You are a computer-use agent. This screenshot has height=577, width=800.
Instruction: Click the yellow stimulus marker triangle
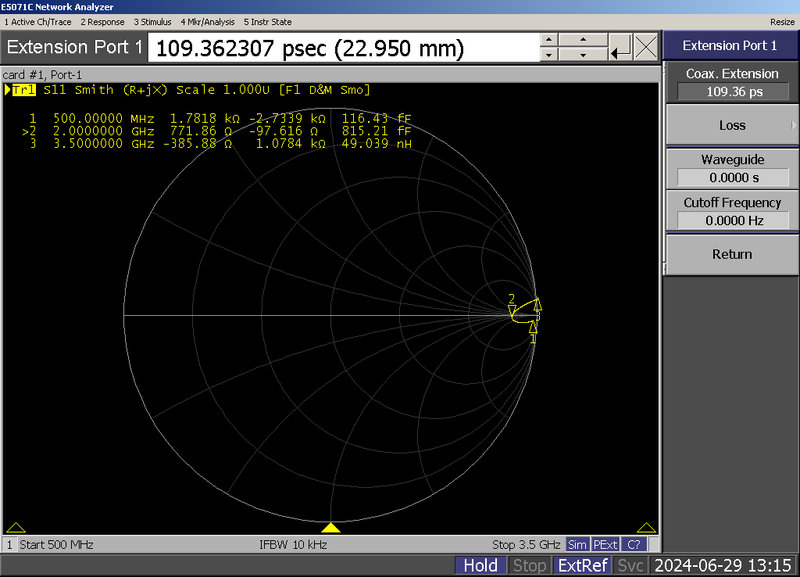tap(330, 529)
